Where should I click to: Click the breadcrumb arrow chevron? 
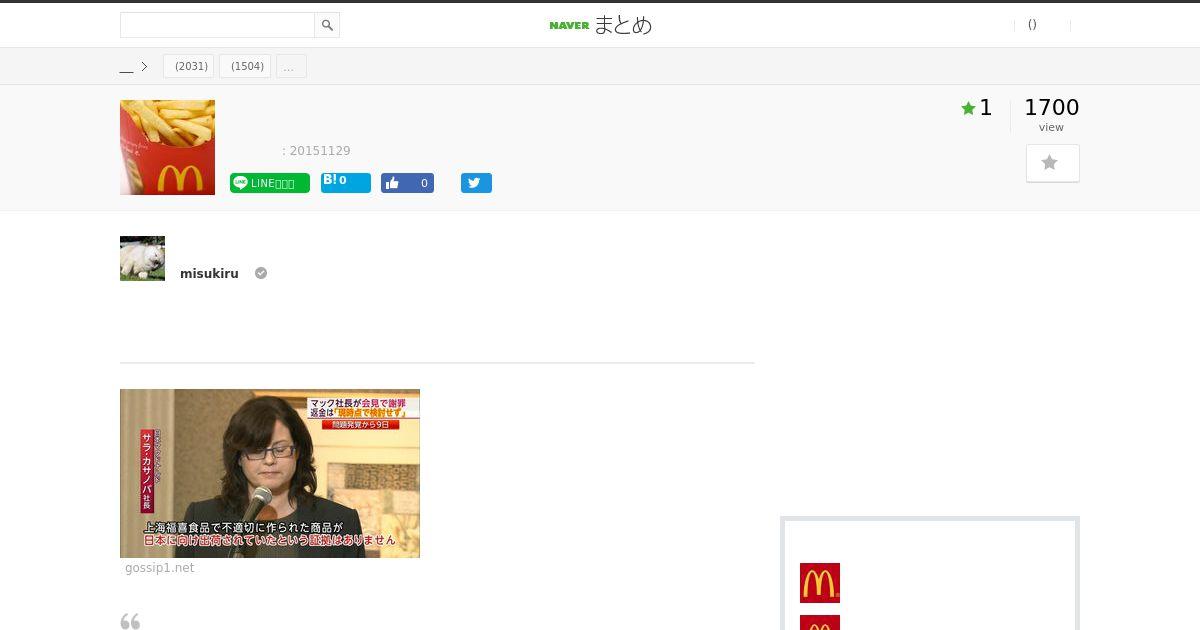pos(144,67)
